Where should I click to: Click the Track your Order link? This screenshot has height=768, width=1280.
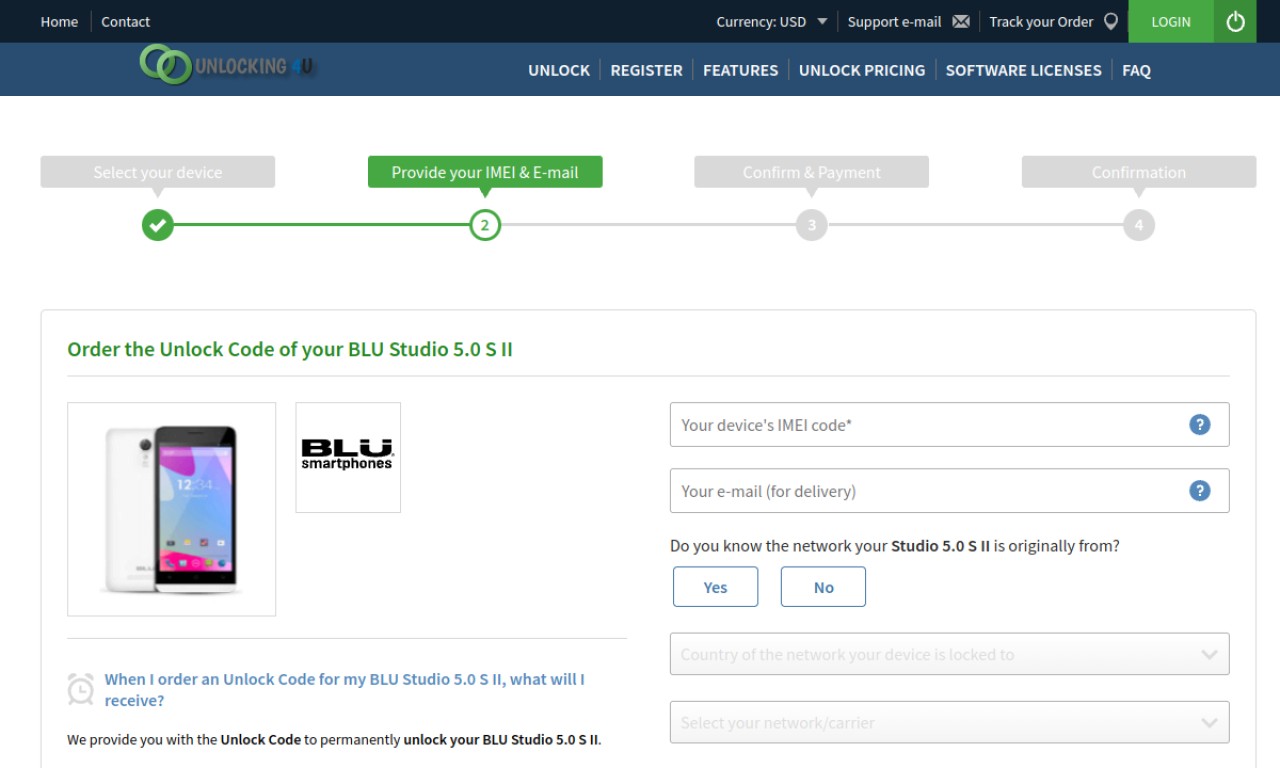(1041, 21)
